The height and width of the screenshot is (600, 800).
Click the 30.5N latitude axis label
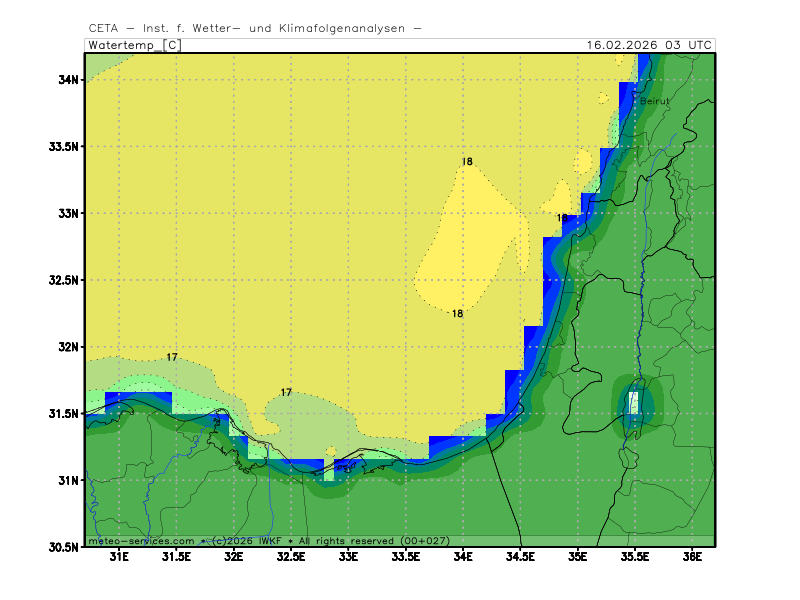[x=64, y=547]
